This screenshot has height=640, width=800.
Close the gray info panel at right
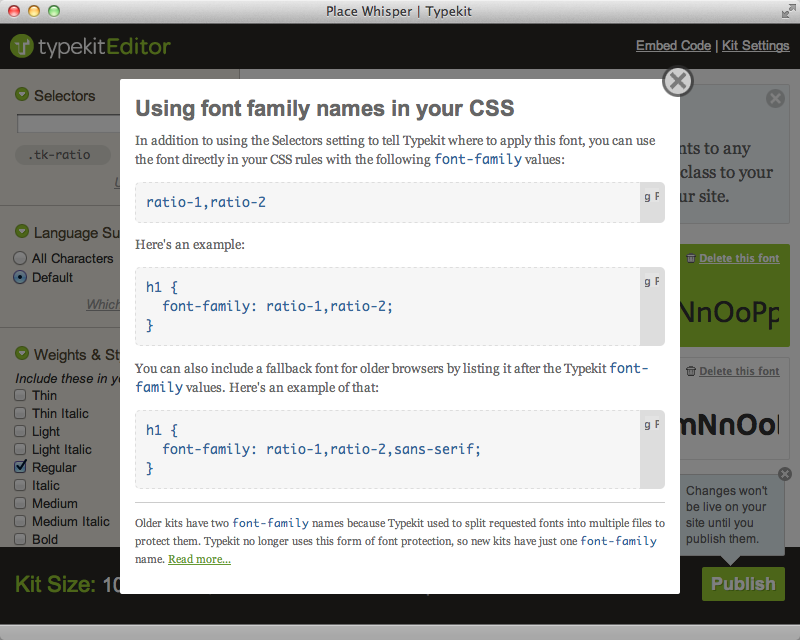tap(775, 99)
